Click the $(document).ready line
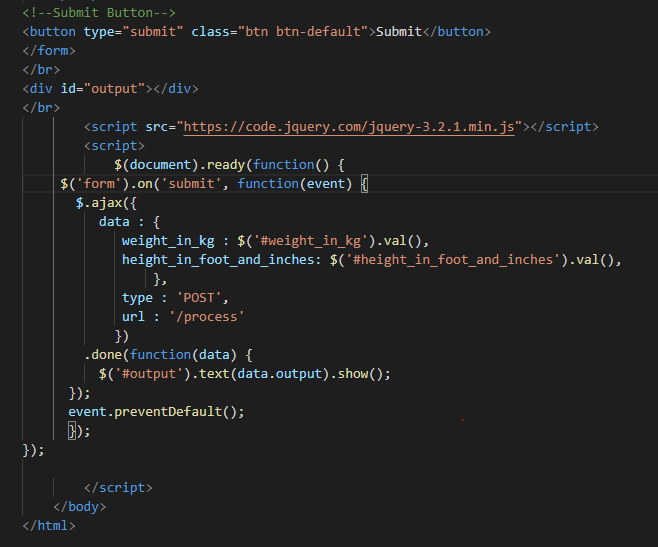The image size is (658, 547). pos(229,165)
